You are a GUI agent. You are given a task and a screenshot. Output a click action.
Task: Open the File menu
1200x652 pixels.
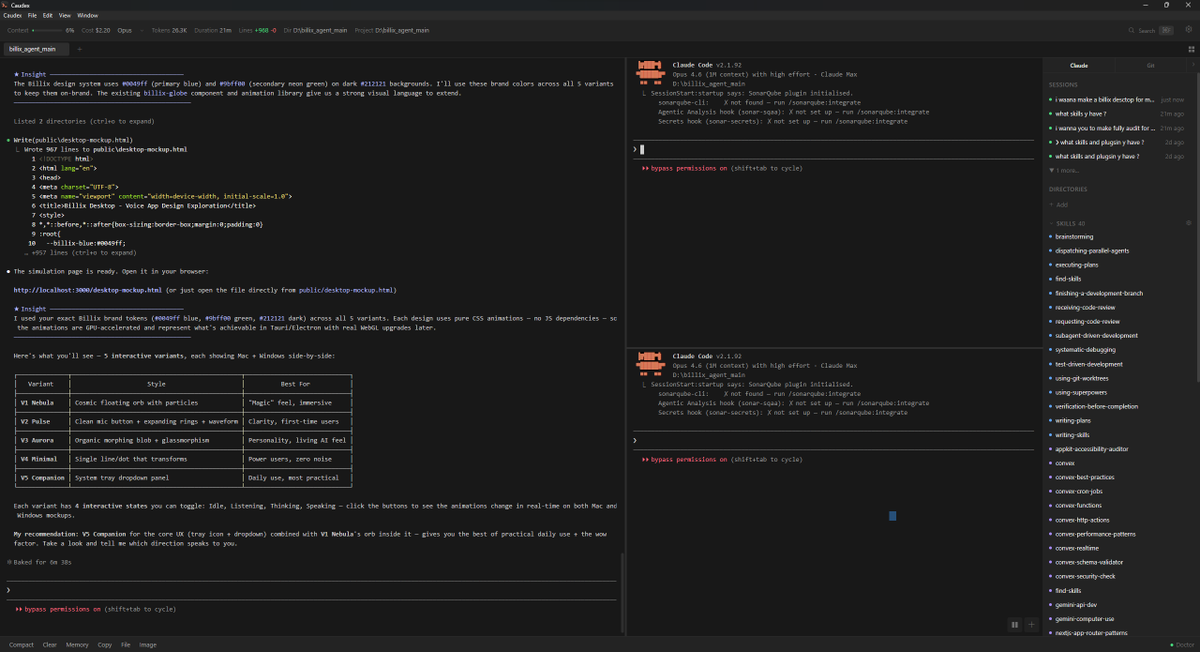click(33, 16)
